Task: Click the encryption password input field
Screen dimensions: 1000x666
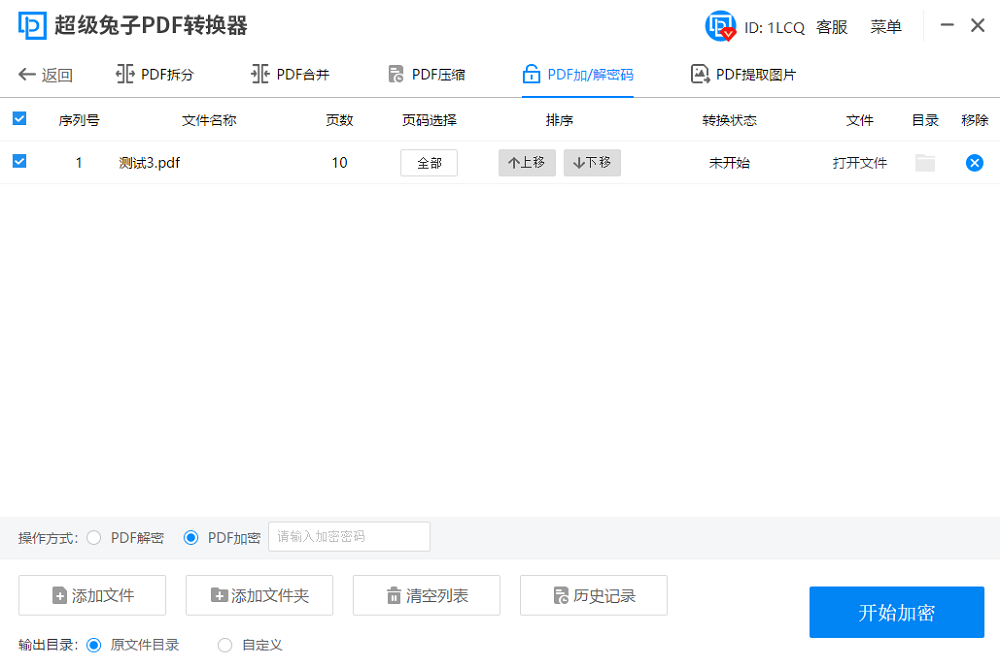Action: pyautogui.click(x=349, y=537)
